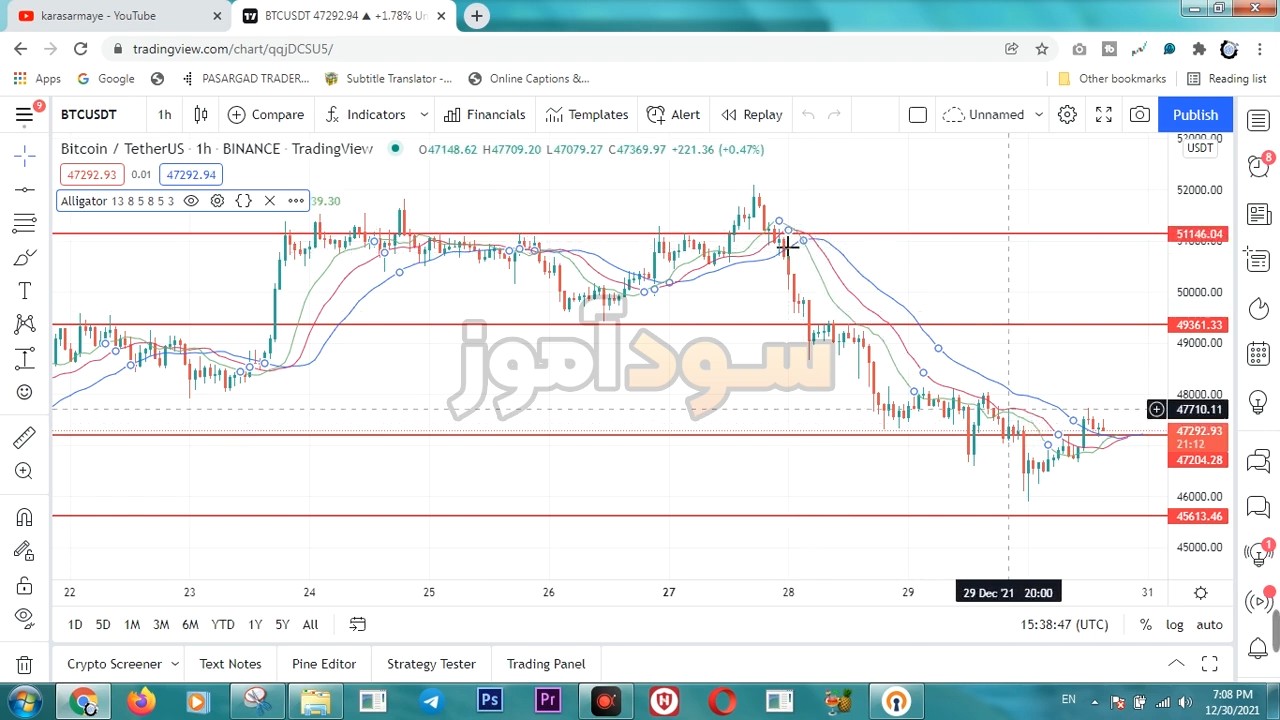Open the watchlist panel in the right sidebar

(1258, 121)
